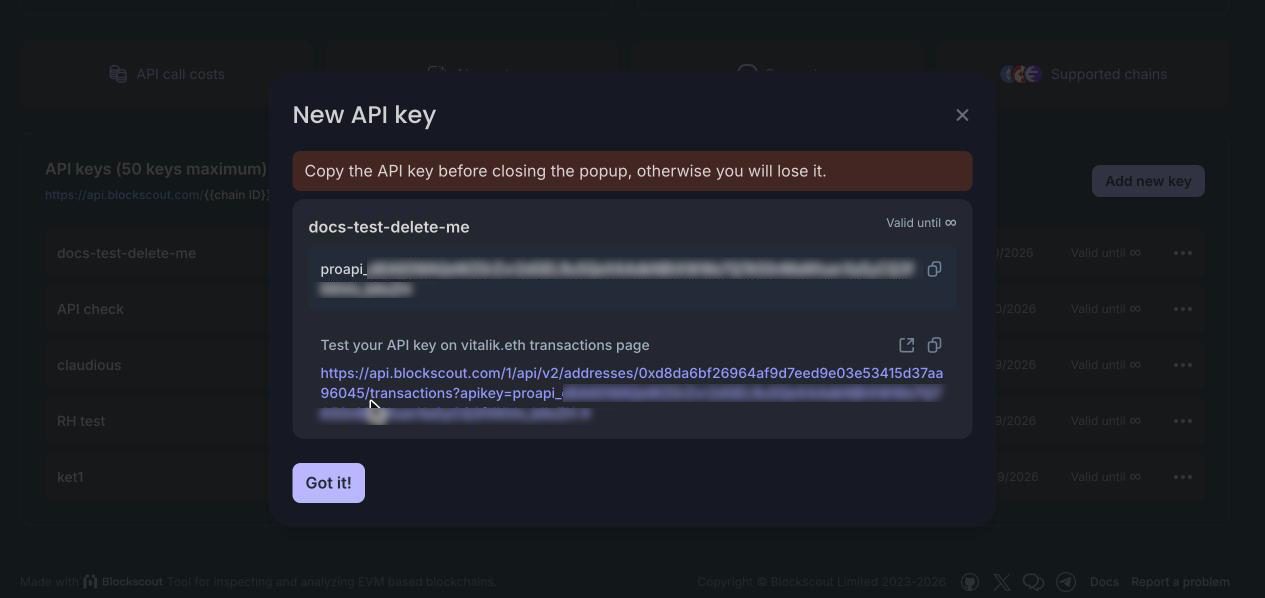Click the copy warning banner text
This screenshot has height=598, width=1265.
[565, 171]
